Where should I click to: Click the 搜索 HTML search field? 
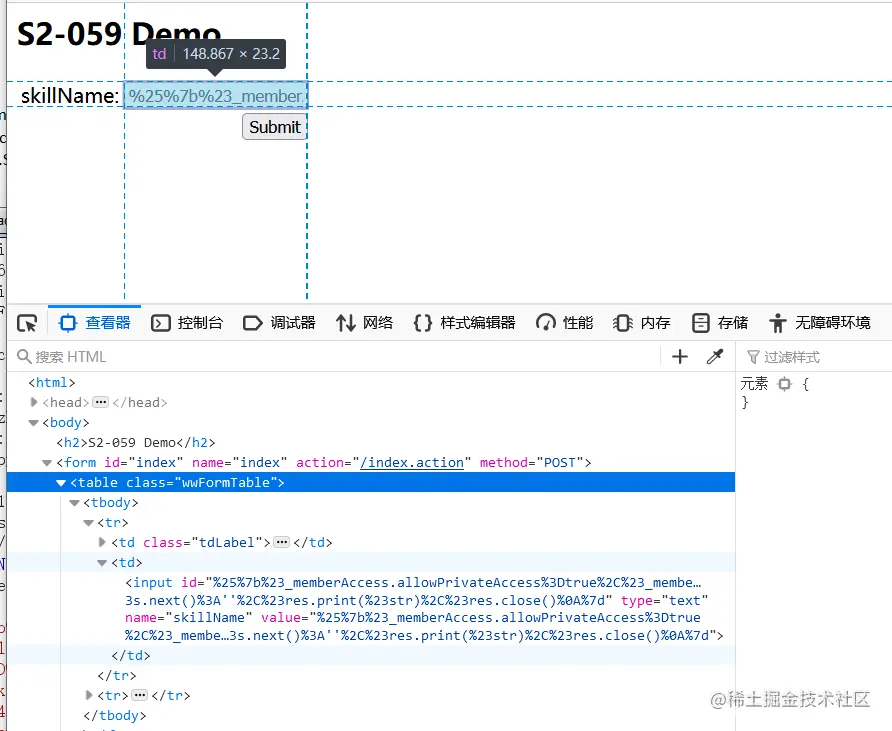[x=338, y=357]
